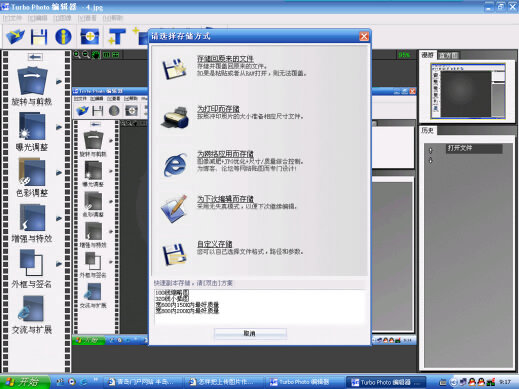Choose 自定义存储 custom save option
Screen dimensions: 519x389
tap(215, 244)
